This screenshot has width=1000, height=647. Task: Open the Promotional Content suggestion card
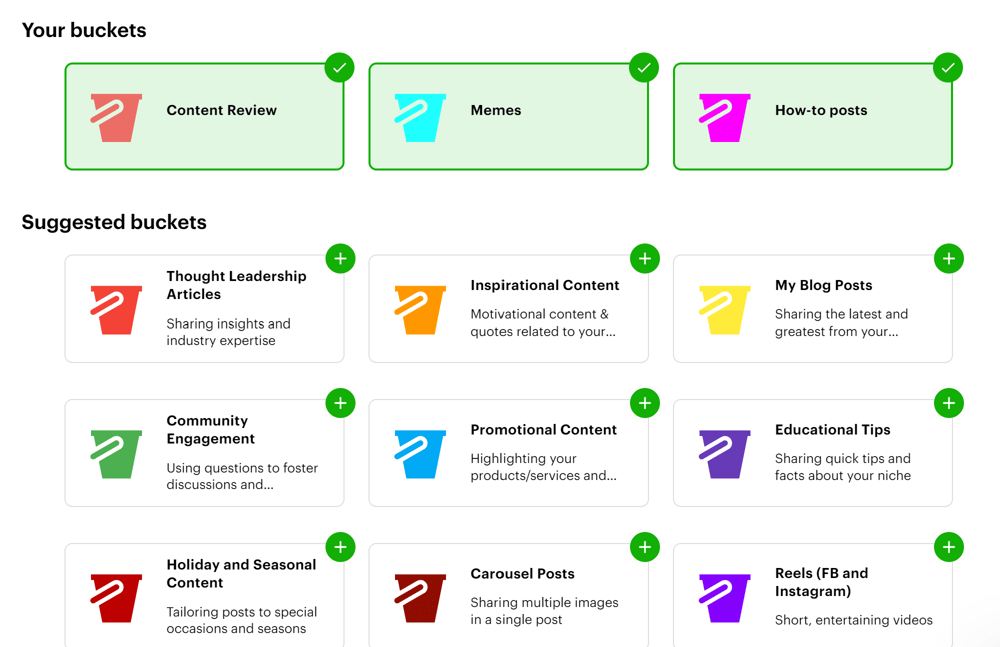[x=509, y=453]
